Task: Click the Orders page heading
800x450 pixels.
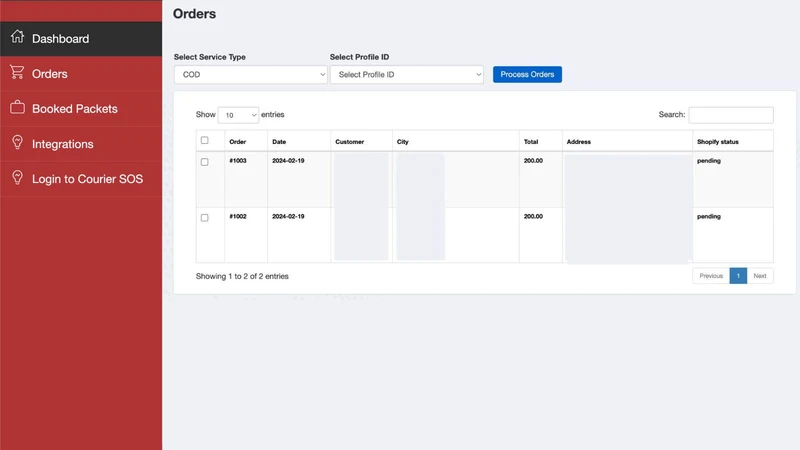Action: coord(194,14)
